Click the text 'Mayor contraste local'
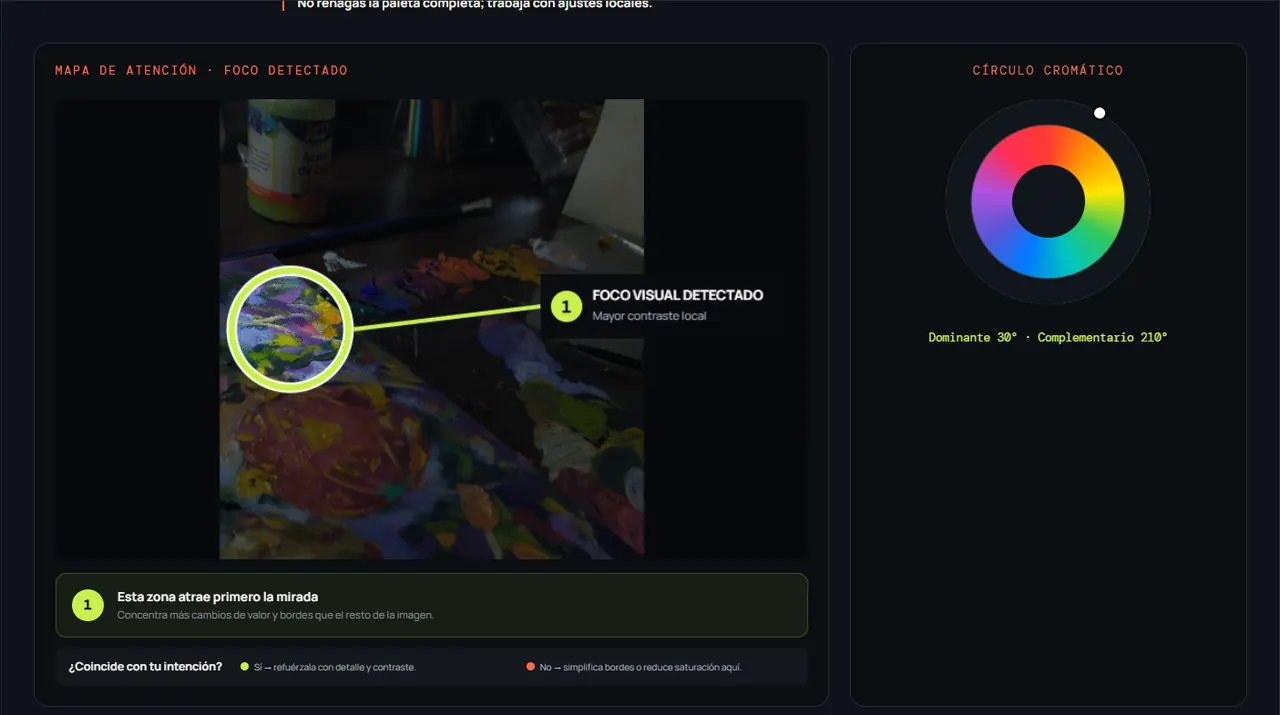 649,316
